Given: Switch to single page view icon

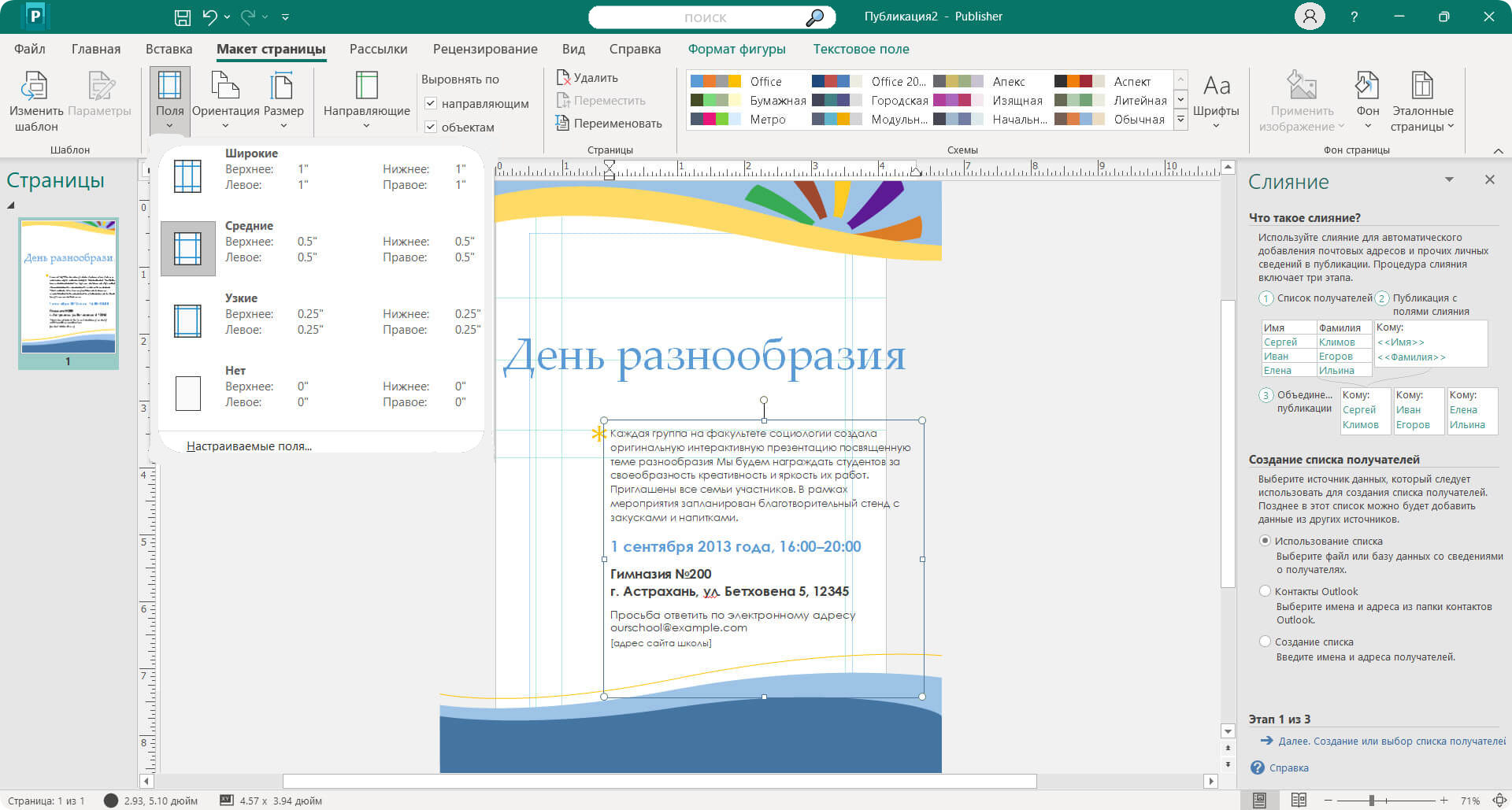Looking at the screenshot, I should tap(1259, 801).
